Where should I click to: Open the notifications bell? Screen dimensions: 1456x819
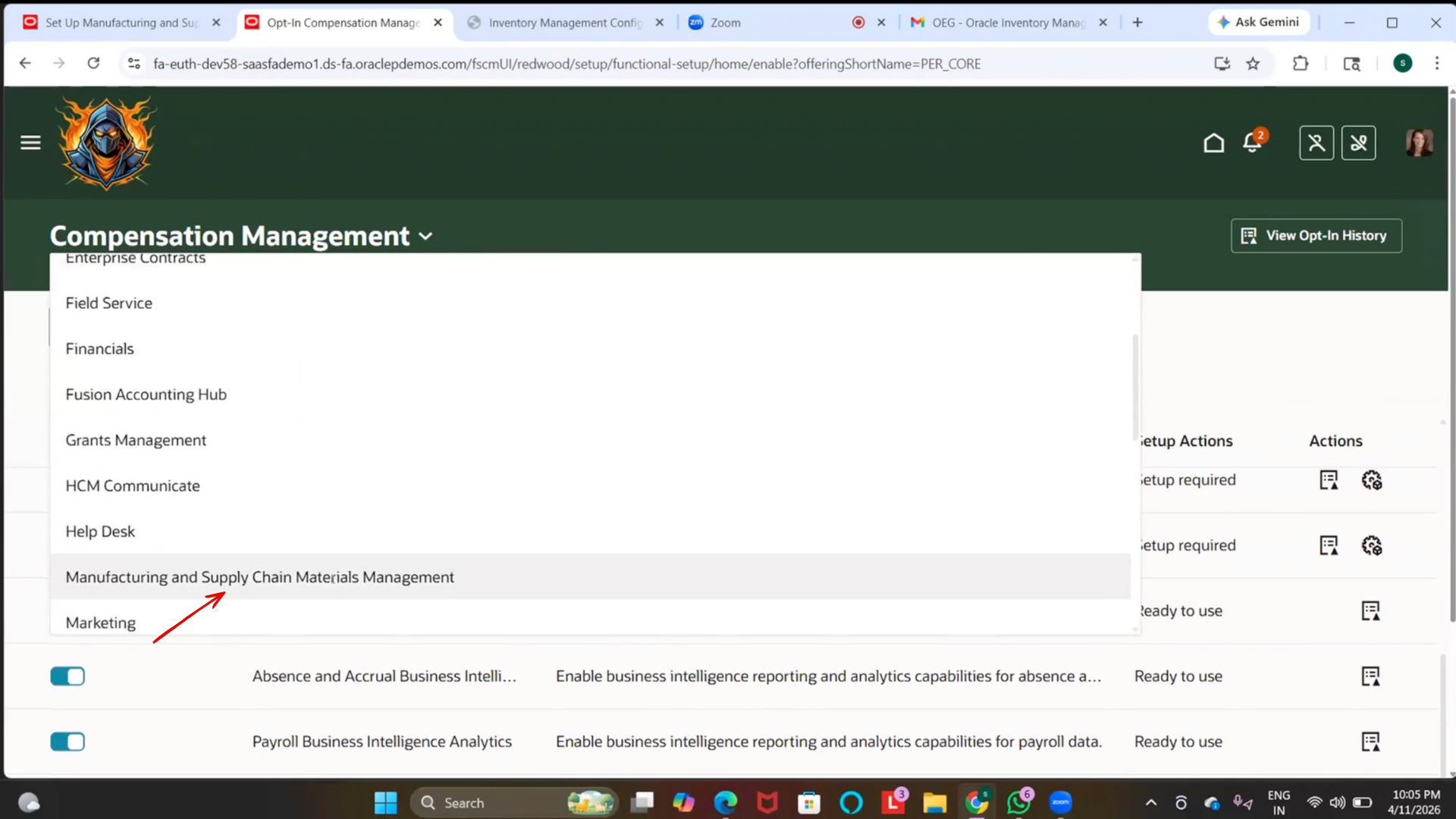coord(1253,142)
